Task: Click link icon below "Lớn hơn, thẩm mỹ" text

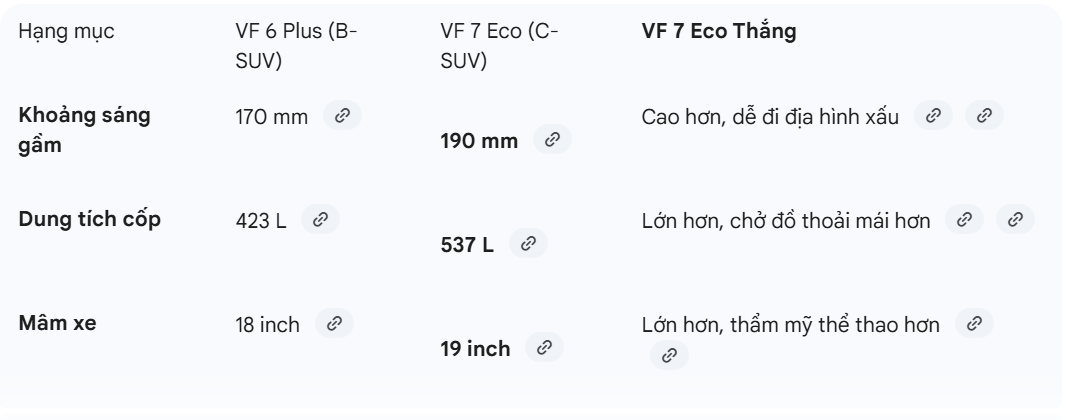Action: (x=669, y=354)
